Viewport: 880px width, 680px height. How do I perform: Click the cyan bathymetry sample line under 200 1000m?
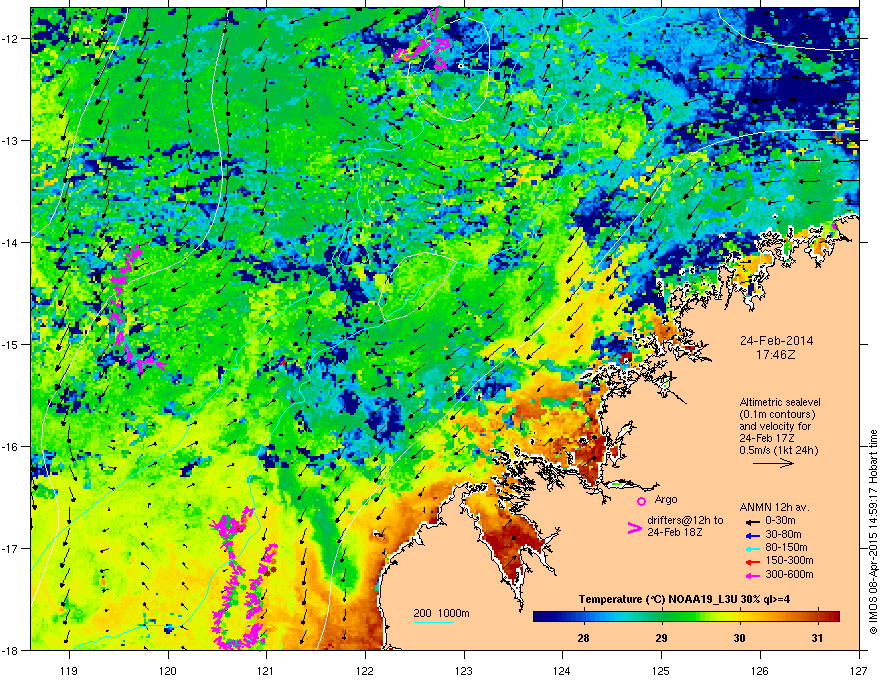(x=434, y=622)
